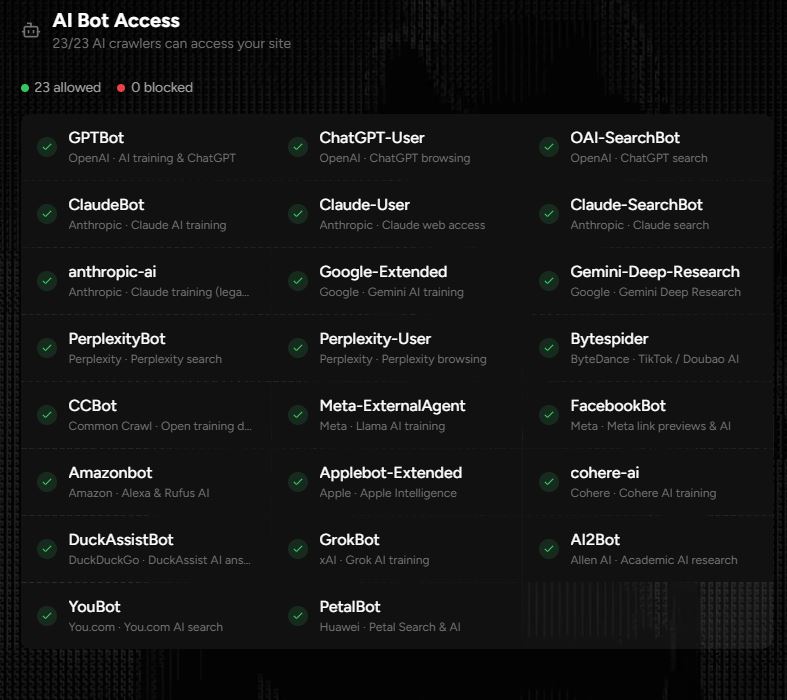Click the check icon beside ClaudeBot
The height and width of the screenshot is (700, 787).
coord(47,214)
